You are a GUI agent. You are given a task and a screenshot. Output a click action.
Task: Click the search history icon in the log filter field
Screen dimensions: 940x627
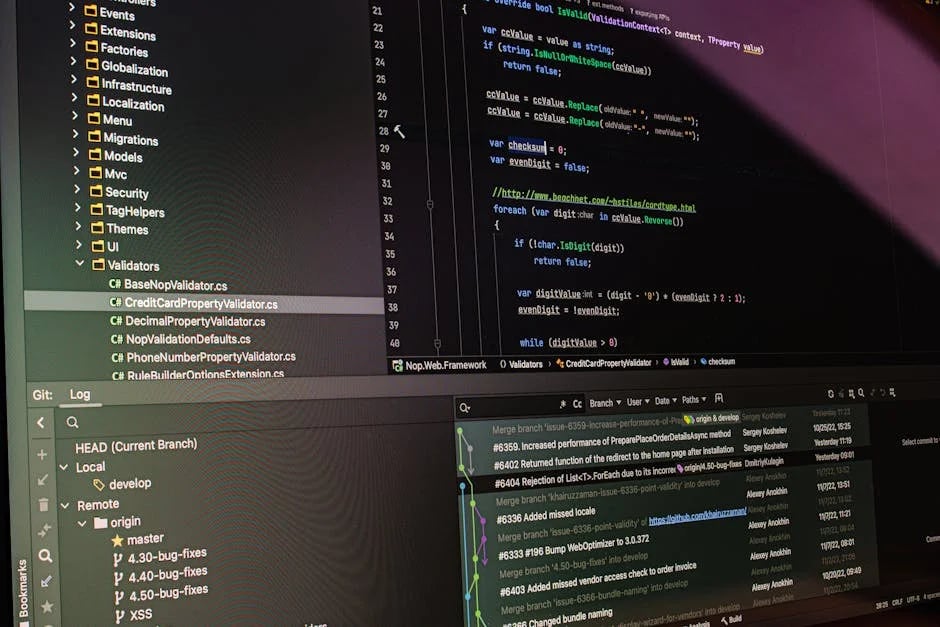(465, 408)
